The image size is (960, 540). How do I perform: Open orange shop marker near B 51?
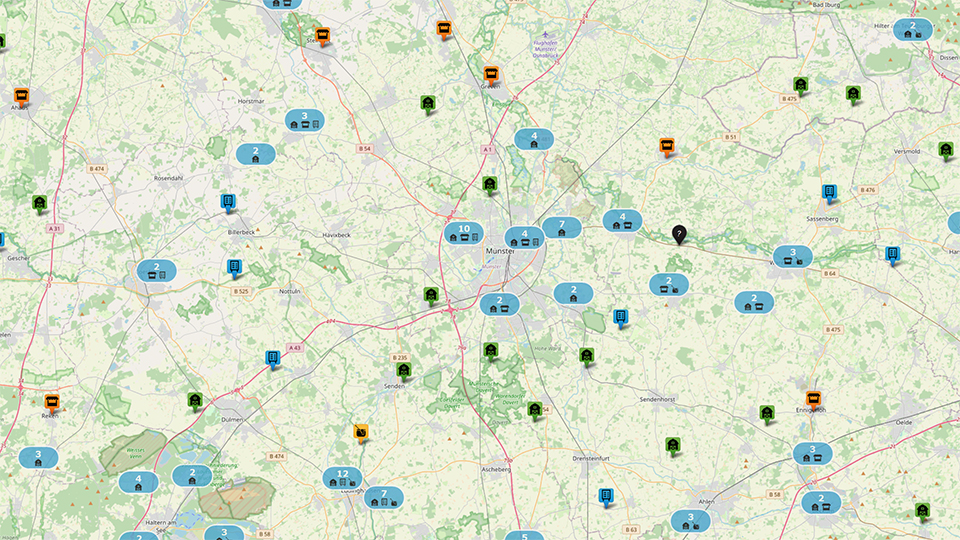(x=667, y=147)
